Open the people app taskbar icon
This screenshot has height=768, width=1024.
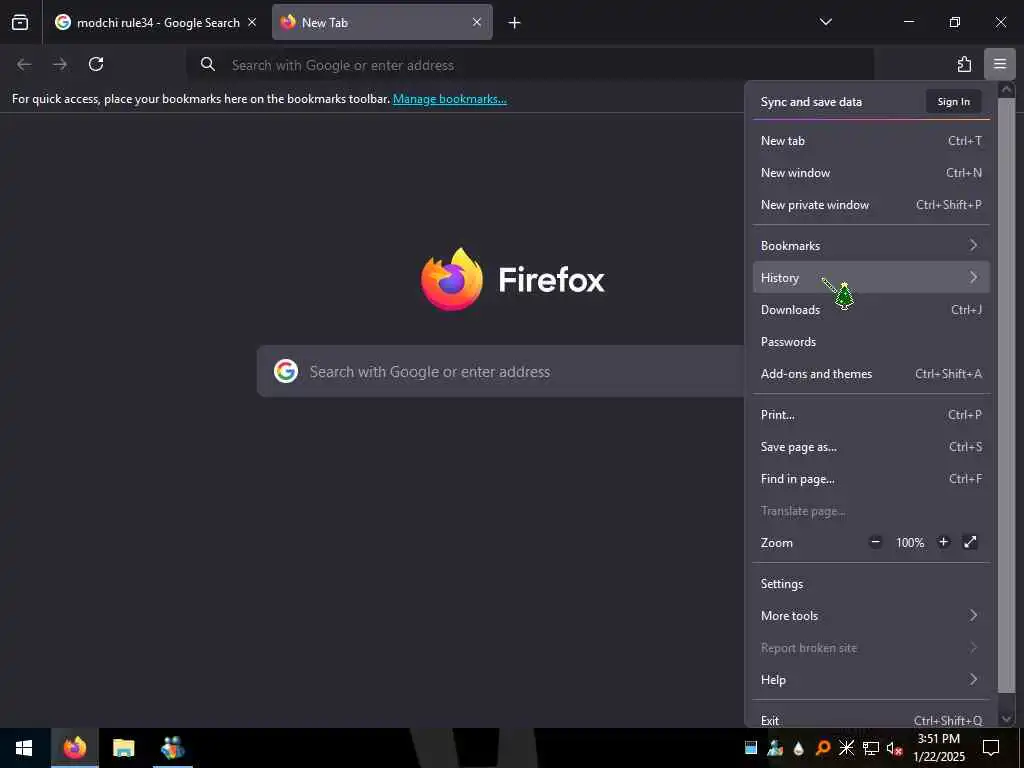point(172,748)
